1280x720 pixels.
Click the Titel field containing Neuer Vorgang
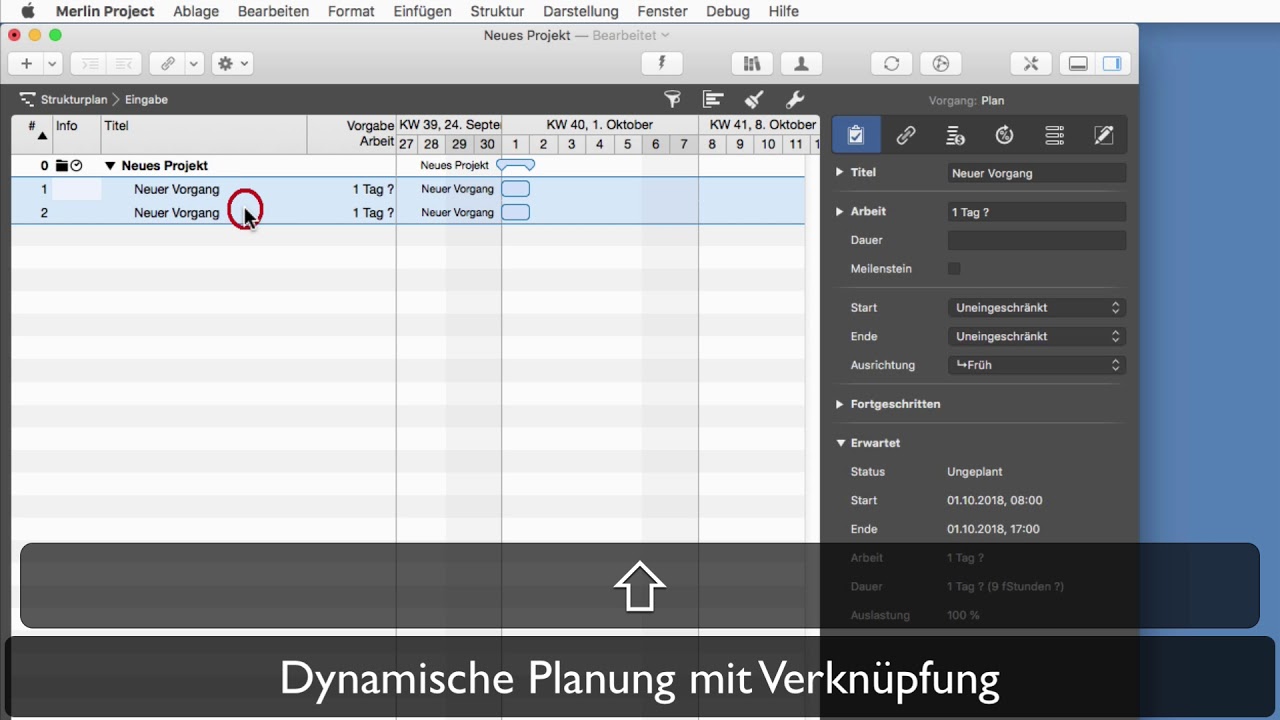point(1037,173)
